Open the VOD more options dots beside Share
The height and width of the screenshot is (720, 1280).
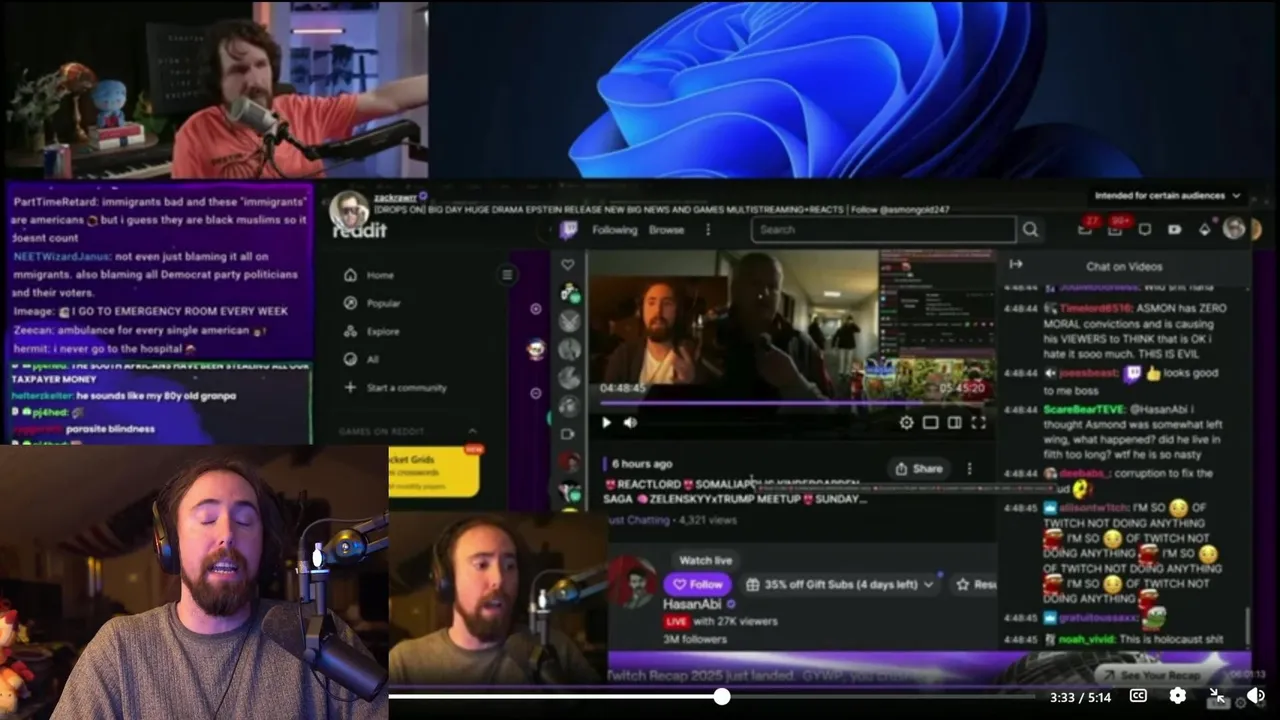pyautogui.click(x=969, y=468)
